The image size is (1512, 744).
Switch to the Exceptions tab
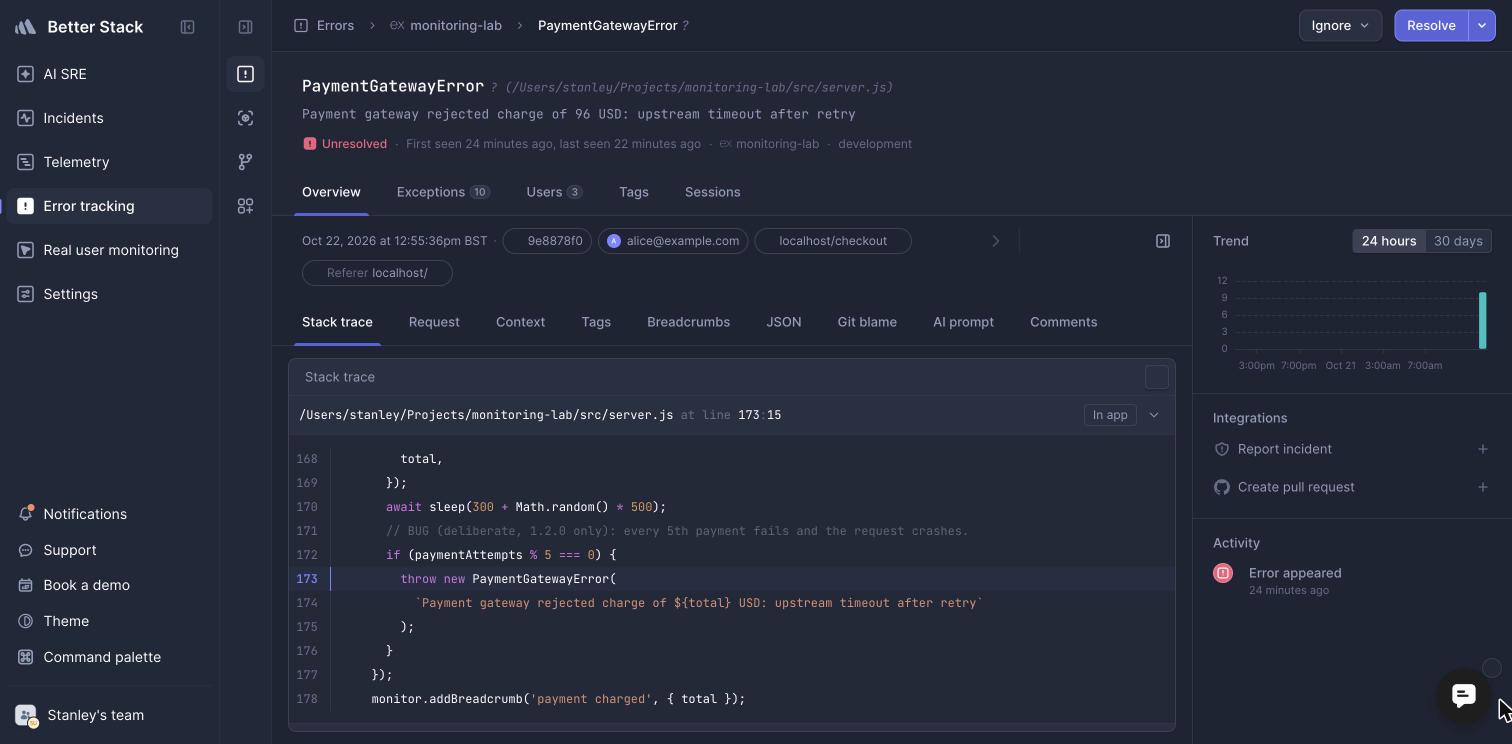click(443, 192)
